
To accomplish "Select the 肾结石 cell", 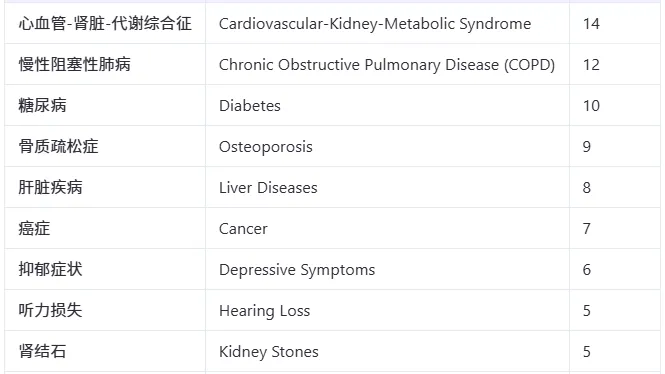I will tap(105, 352).
